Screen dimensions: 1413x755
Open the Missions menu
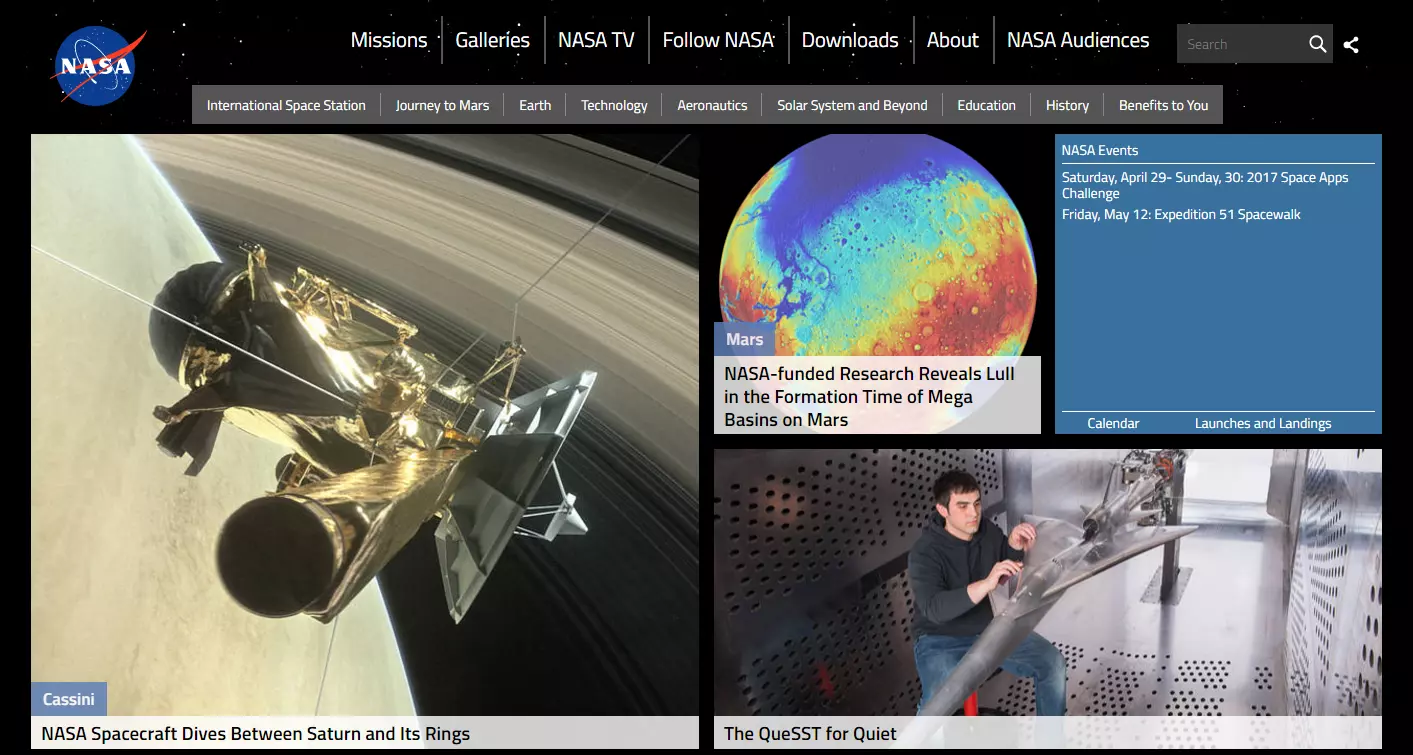[x=389, y=40]
